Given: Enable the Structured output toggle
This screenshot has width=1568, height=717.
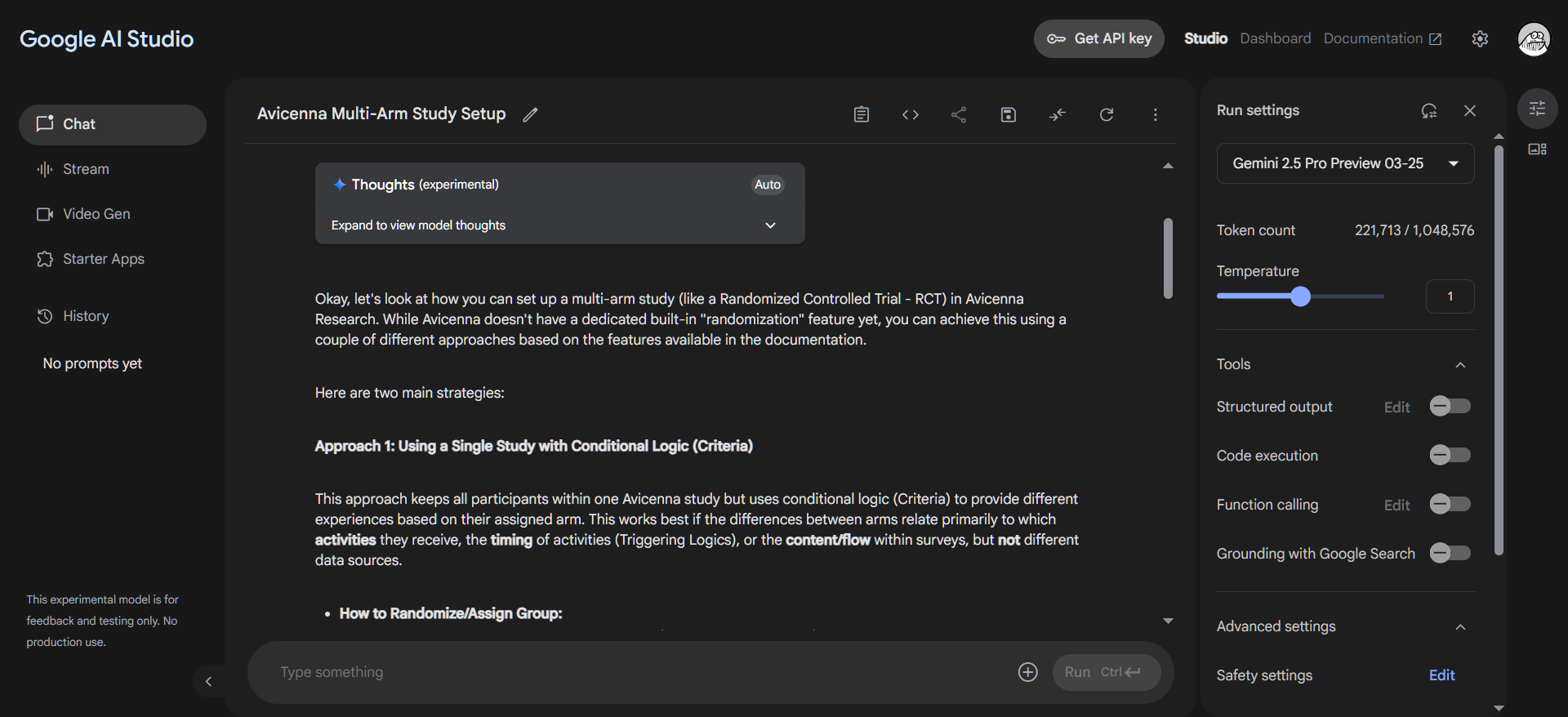Looking at the screenshot, I should tap(1450, 406).
